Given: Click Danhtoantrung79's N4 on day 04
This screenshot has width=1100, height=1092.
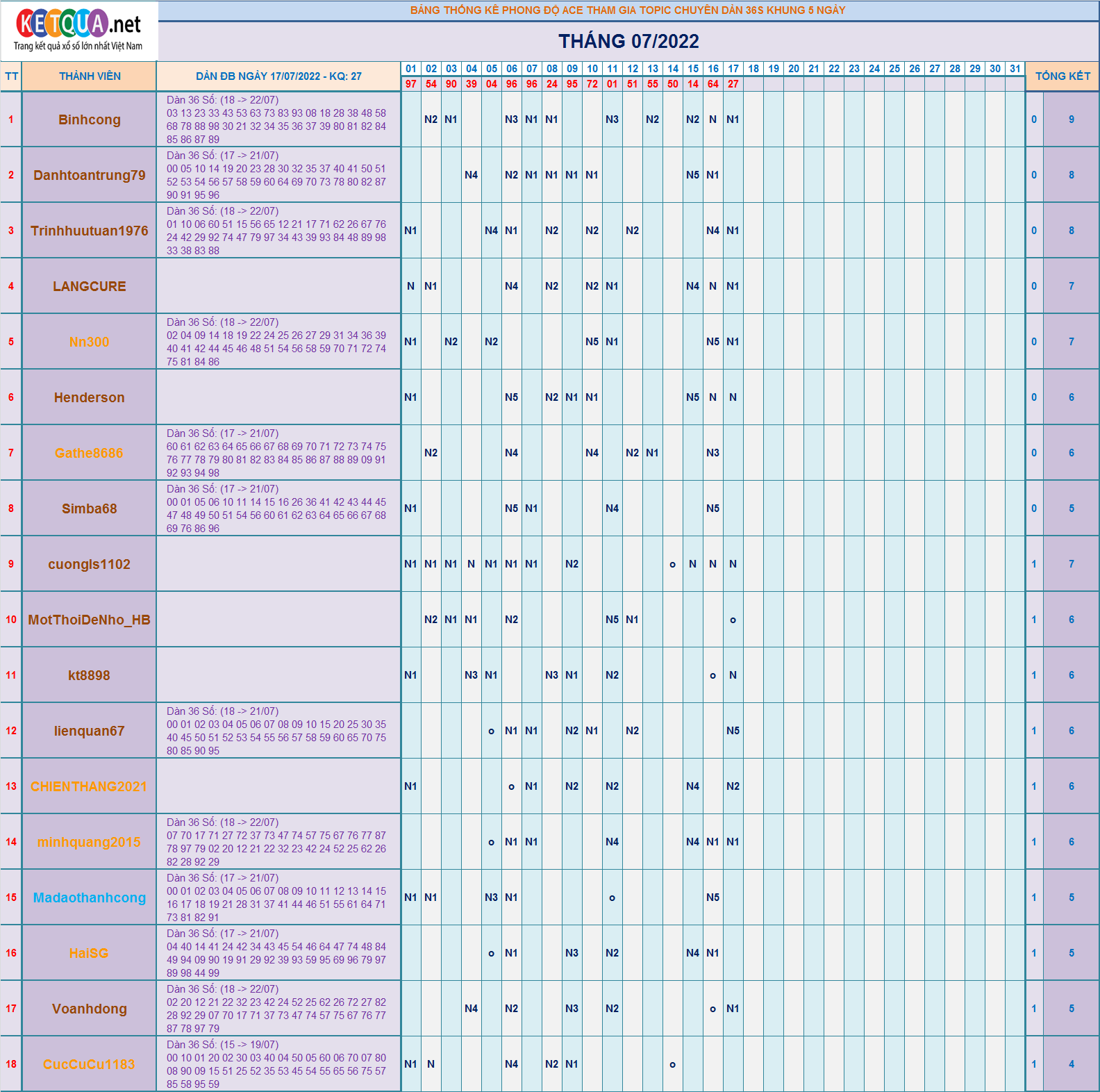Looking at the screenshot, I should pos(472,175).
